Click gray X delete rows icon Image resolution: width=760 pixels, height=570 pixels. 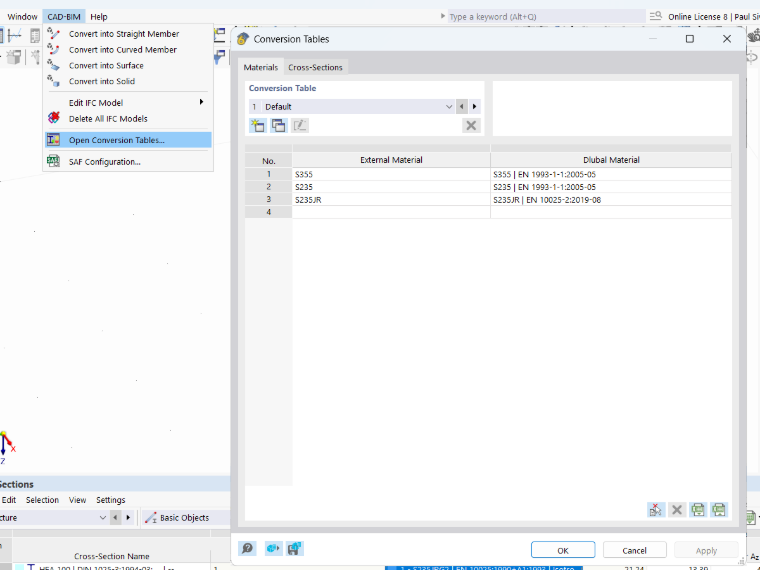[x=677, y=509]
